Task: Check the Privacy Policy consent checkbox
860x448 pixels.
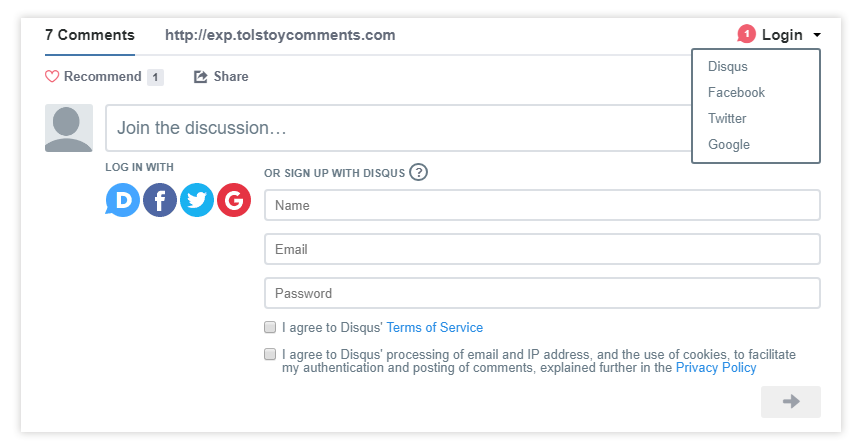Action: click(x=270, y=354)
